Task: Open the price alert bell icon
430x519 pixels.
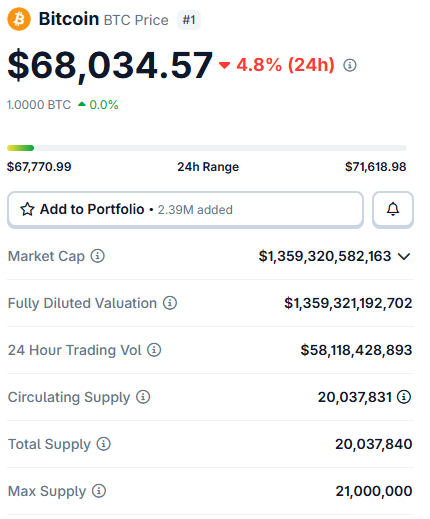Action: coord(393,210)
